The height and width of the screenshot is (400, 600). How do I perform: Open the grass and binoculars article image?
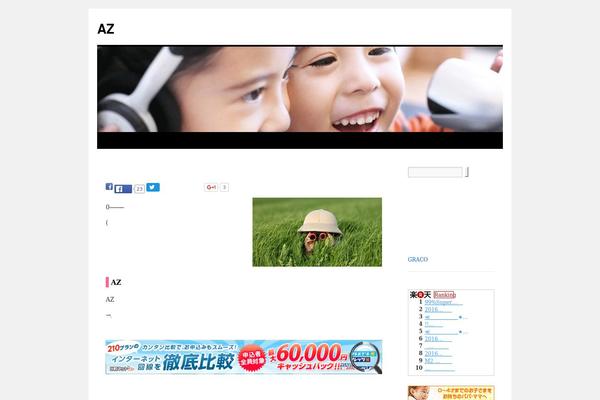(317, 232)
